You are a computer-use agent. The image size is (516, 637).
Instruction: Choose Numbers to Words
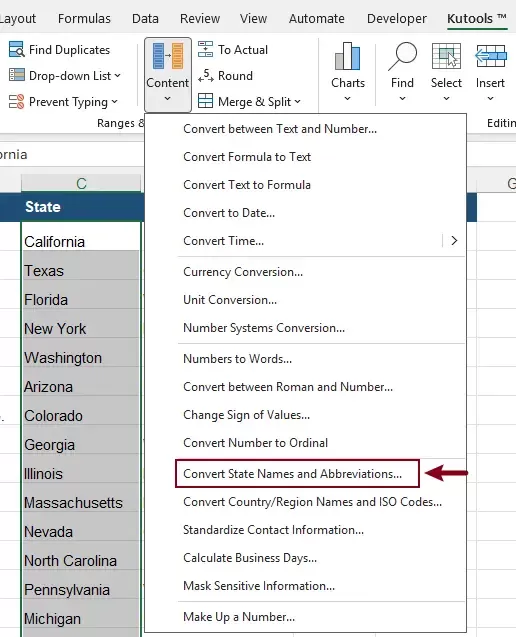coord(306,359)
